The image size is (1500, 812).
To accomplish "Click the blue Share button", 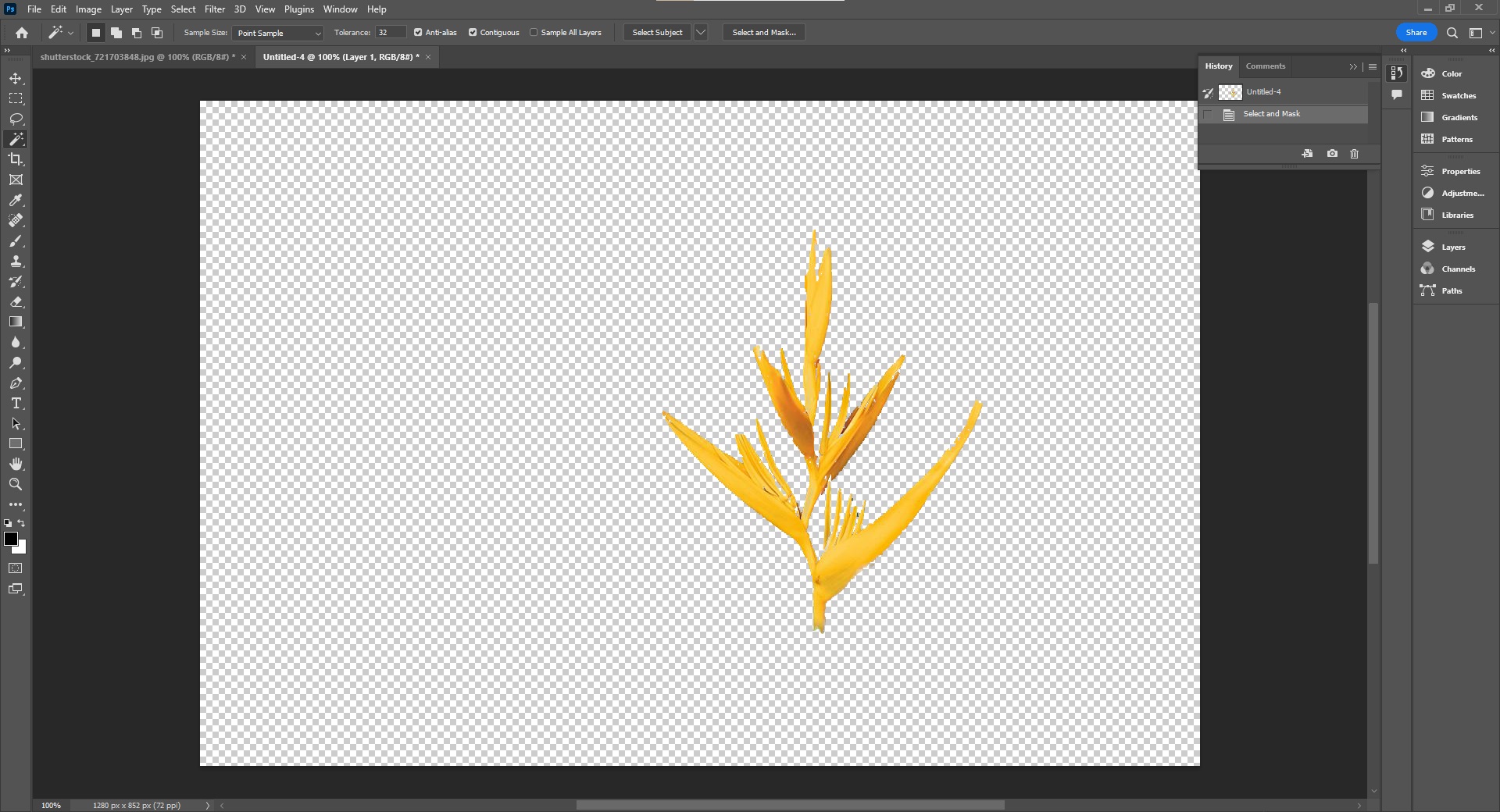I will click(1416, 33).
